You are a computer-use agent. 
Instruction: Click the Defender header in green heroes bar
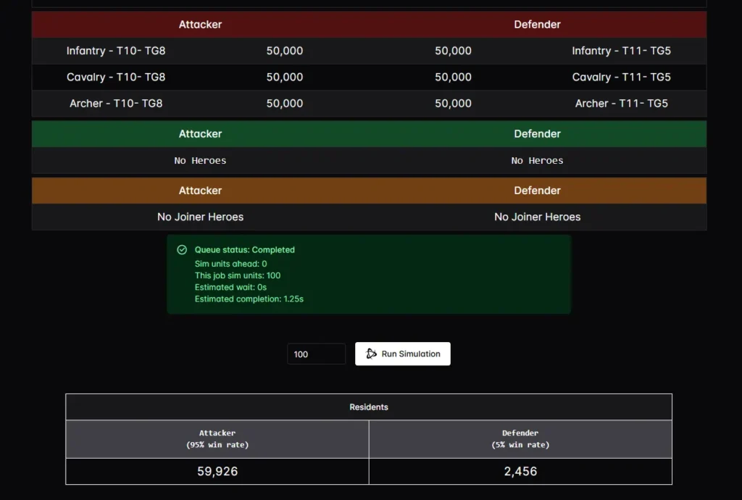coord(537,134)
